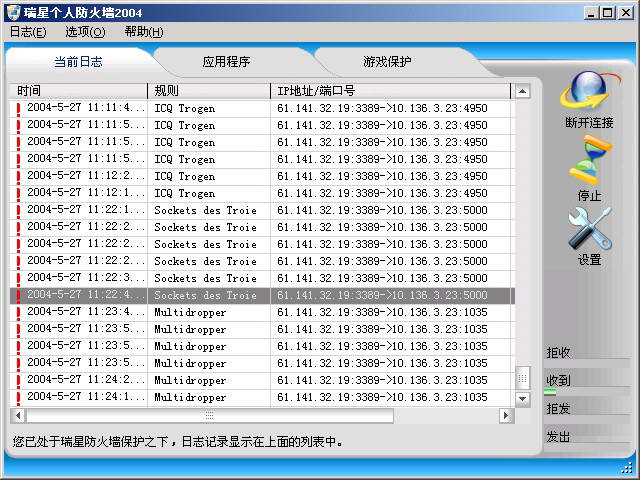640x480 pixels.
Task: Select the log entry timed 2004-5-27 11:22:3
Action: point(85,278)
